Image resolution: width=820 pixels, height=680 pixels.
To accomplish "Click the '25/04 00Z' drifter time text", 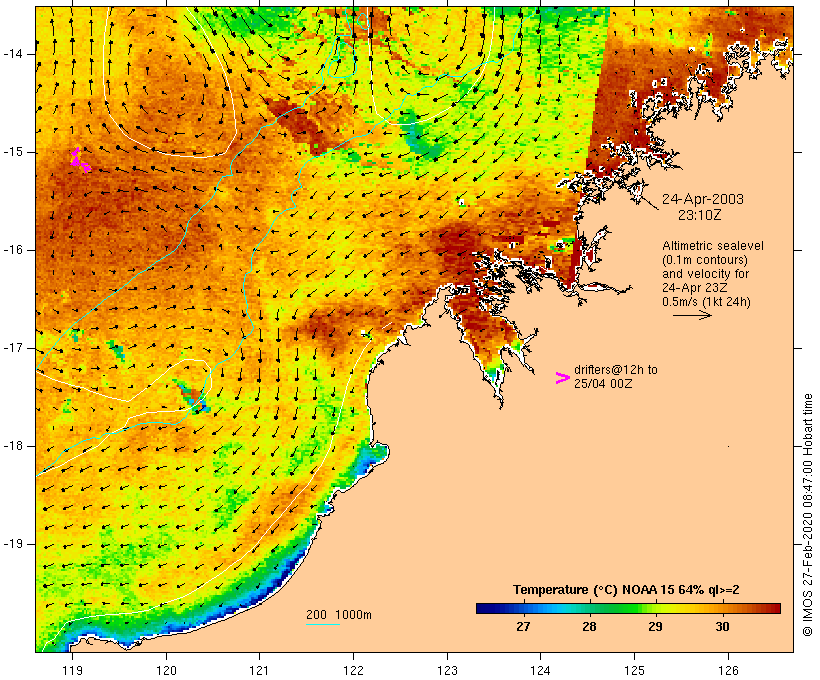I will point(603,383).
